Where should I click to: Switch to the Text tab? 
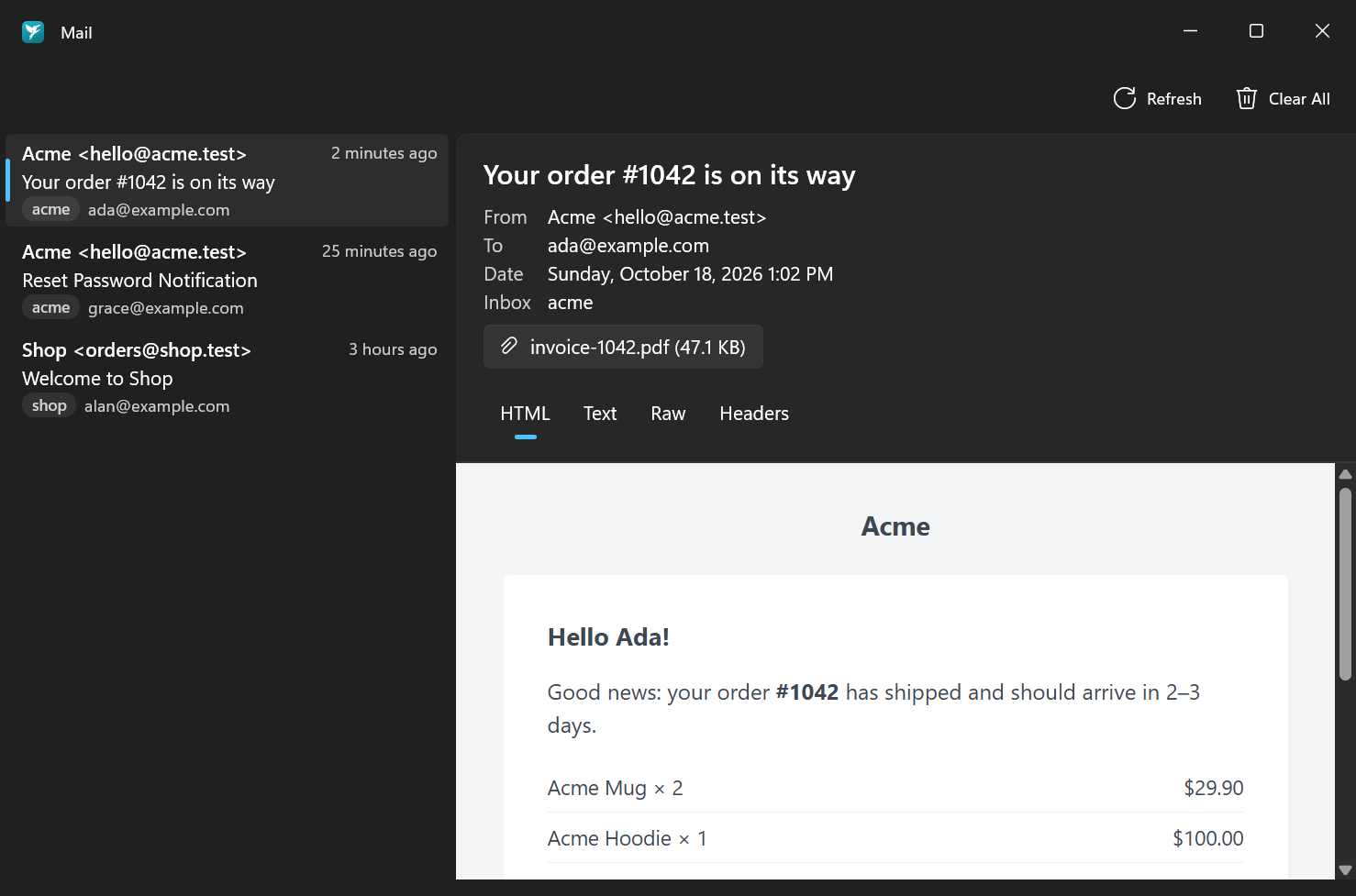(x=600, y=414)
